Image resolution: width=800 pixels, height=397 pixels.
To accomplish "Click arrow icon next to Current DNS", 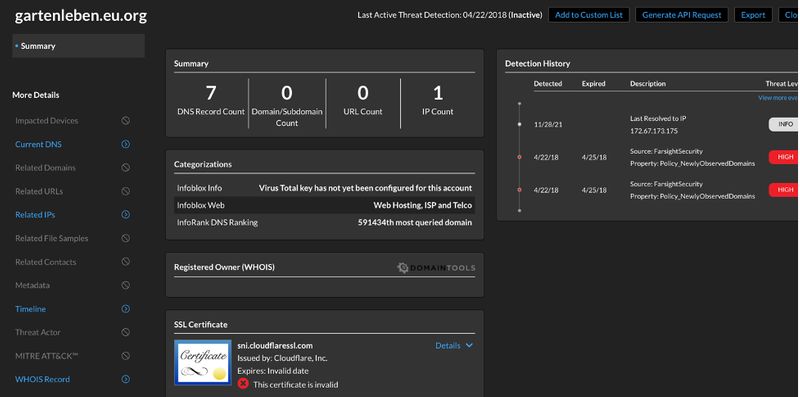I will click(x=126, y=144).
